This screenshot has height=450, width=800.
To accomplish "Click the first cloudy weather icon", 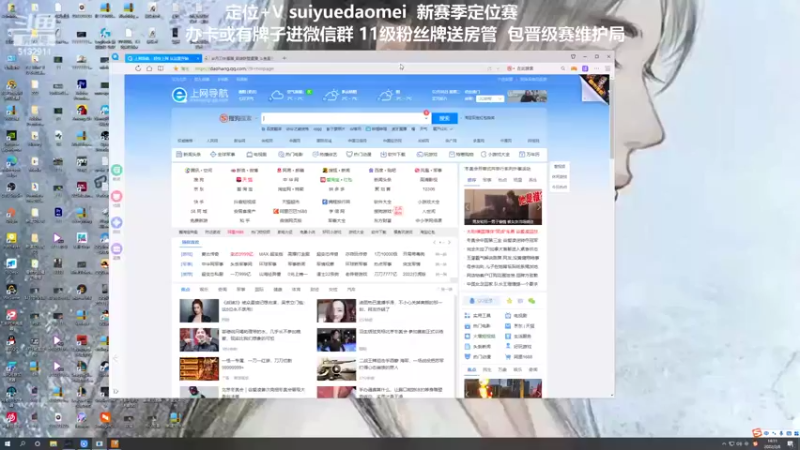I will coord(277,95).
